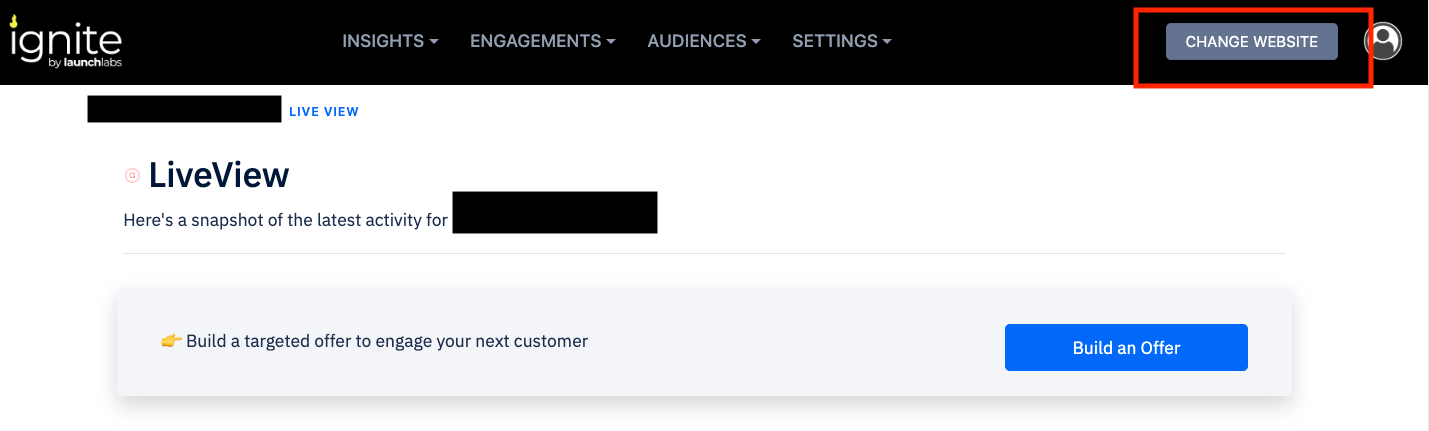This screenshot has height=431, width=1429.
Task: Click the "by launchlabs" text under logo
Action: [x=84, y=63]
